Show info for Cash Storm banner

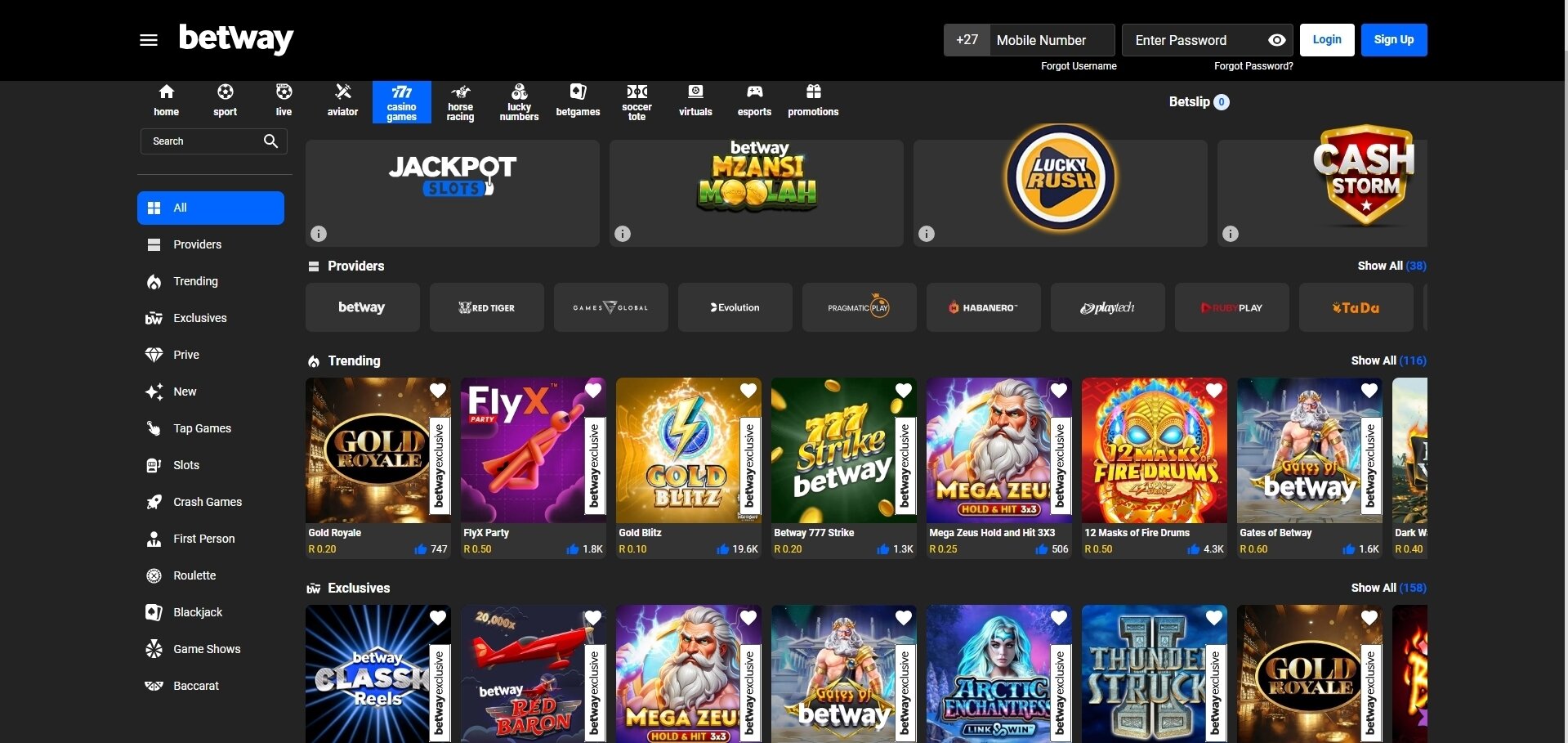(x=1231, y=234)
